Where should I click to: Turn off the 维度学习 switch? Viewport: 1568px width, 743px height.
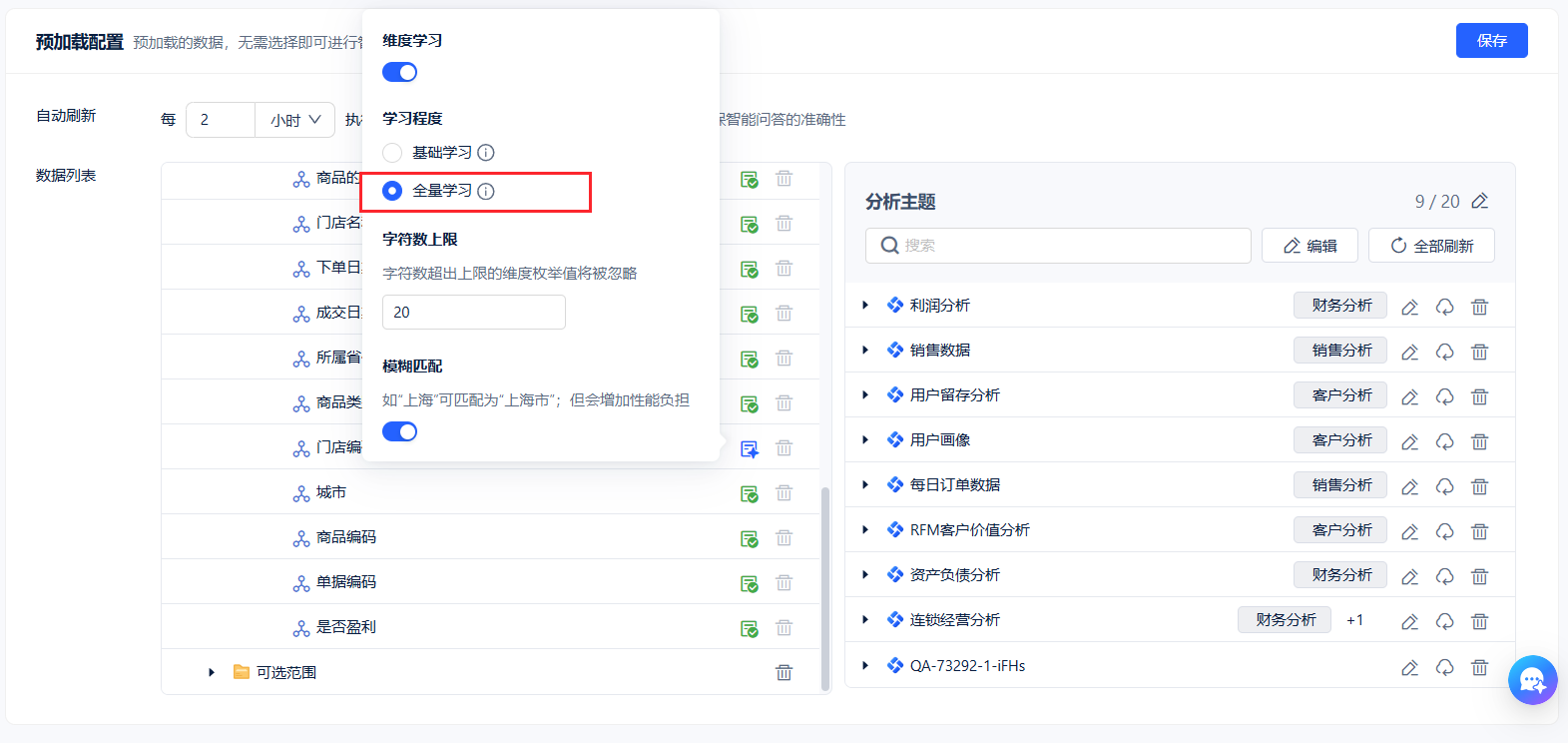tap(399, 72)
